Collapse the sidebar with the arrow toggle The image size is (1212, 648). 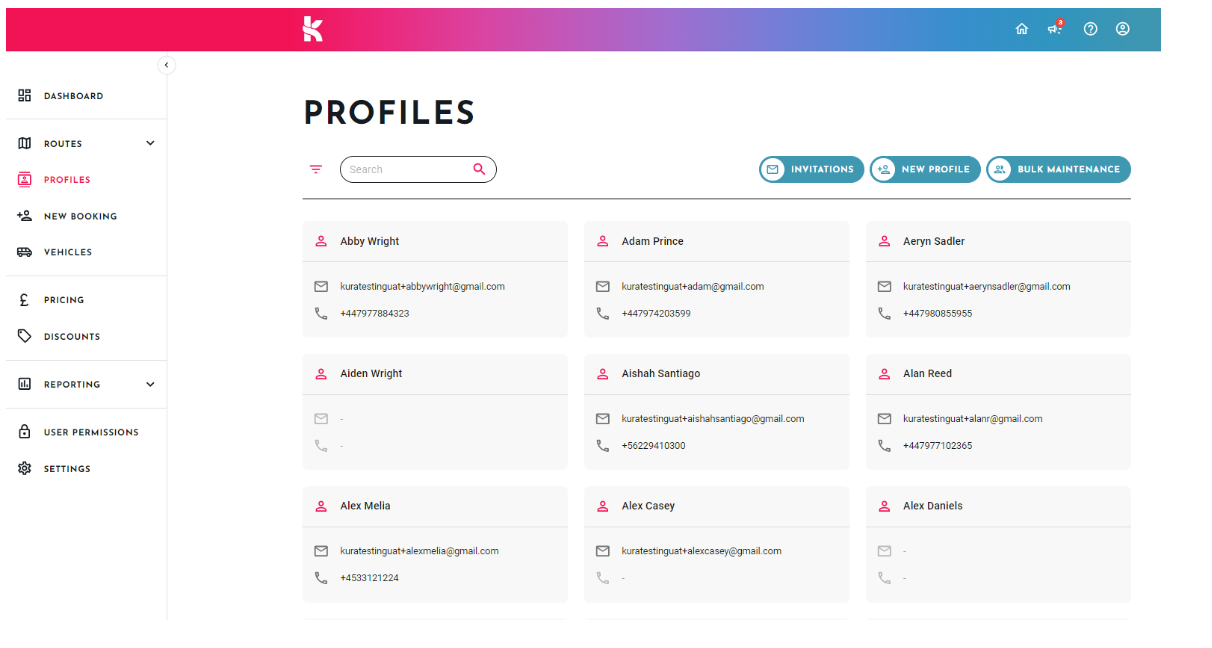point(167,65)
